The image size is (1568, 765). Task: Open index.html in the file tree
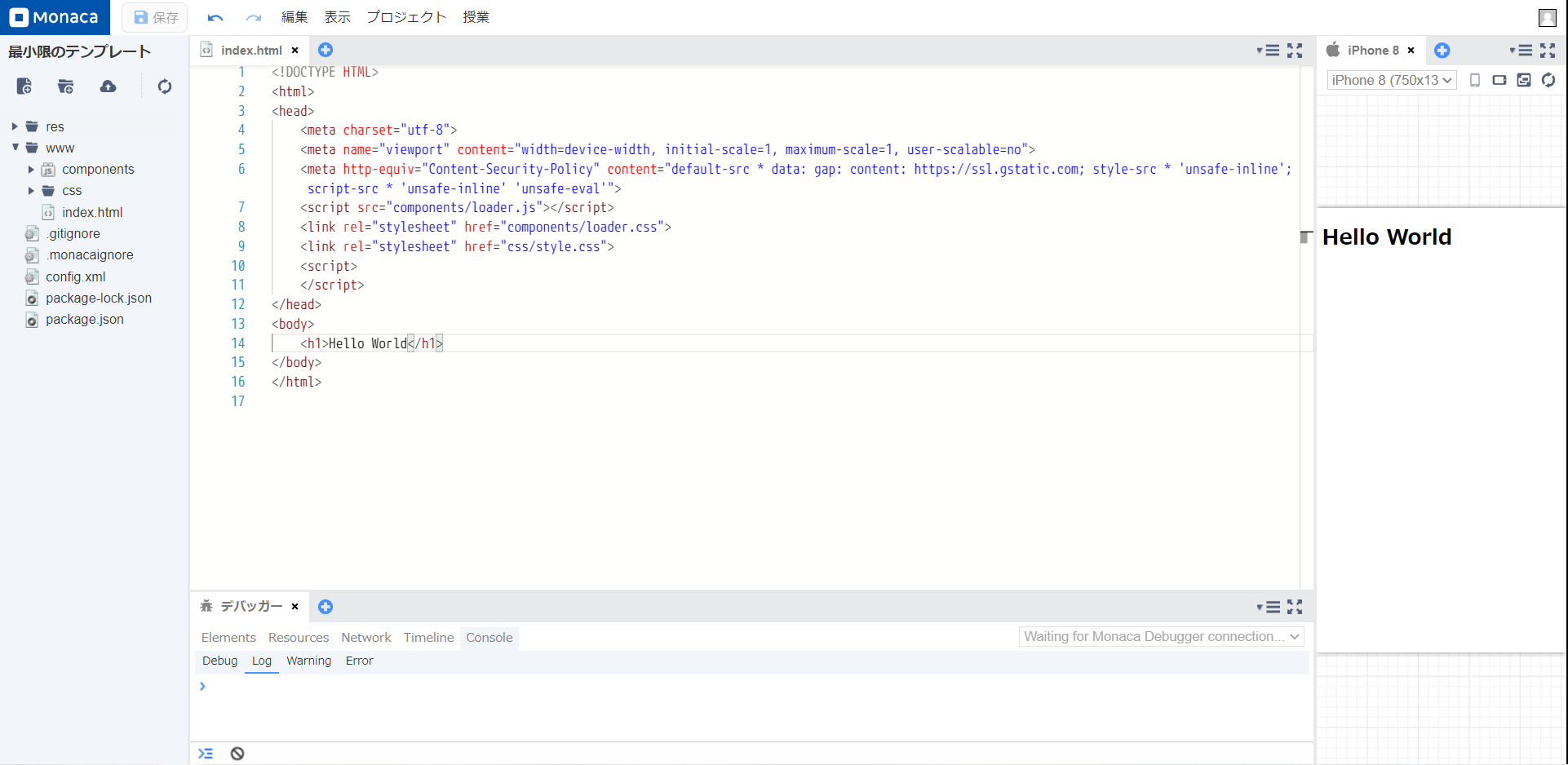pyautogui.click(x=92, y=212)
